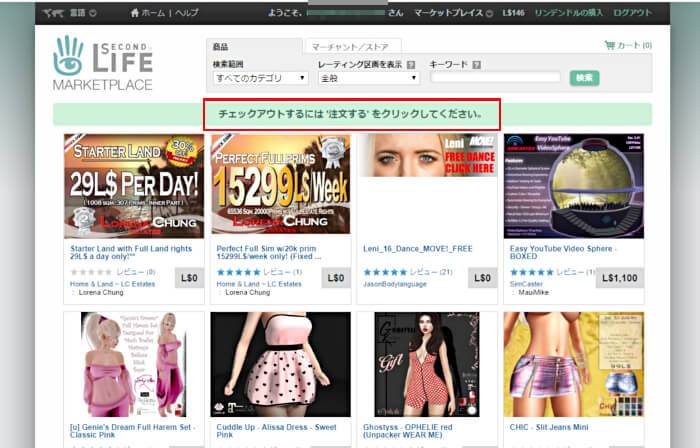Screen dimensions: 700x448
Task: Expand the マーケットプレイス menu
Action: click(453, 13)
